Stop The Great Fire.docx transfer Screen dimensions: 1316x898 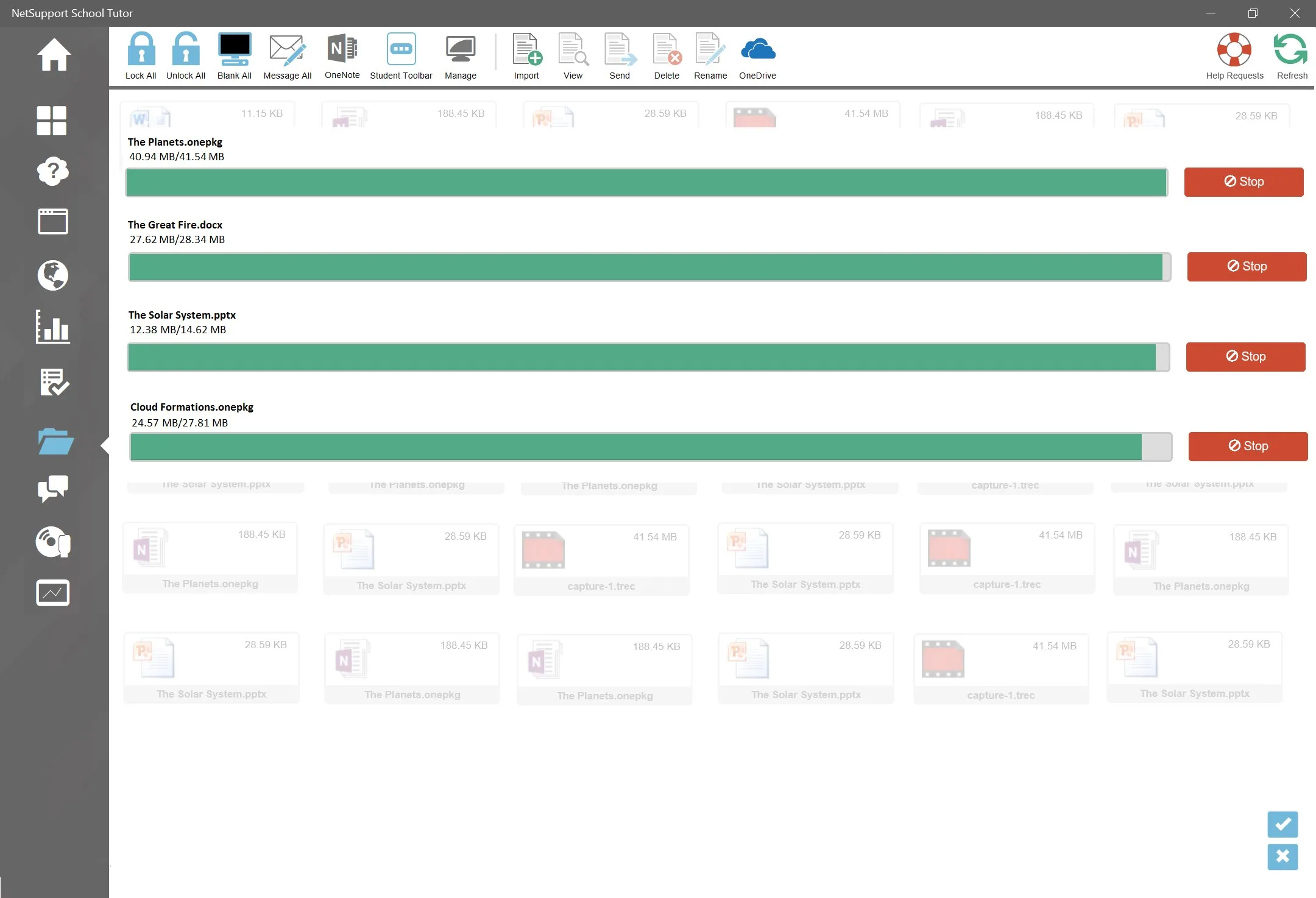(1247, 267)
